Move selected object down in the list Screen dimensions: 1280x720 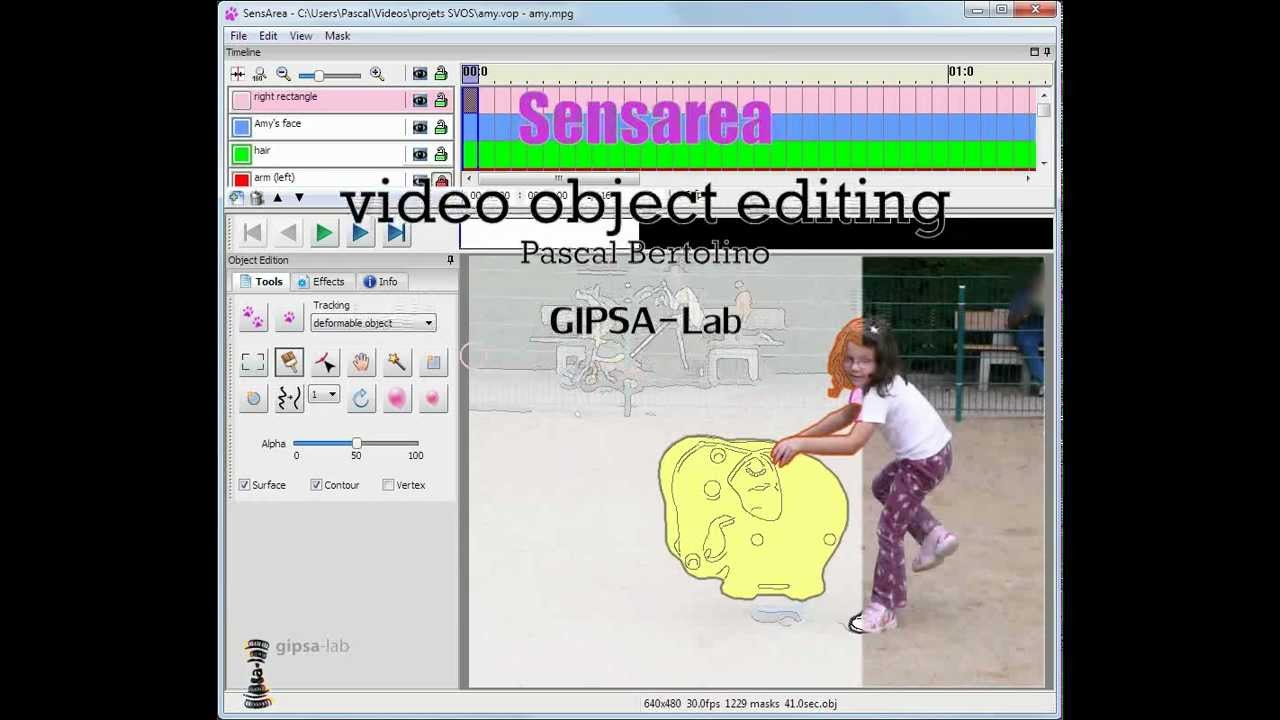(x=298, y=198)
